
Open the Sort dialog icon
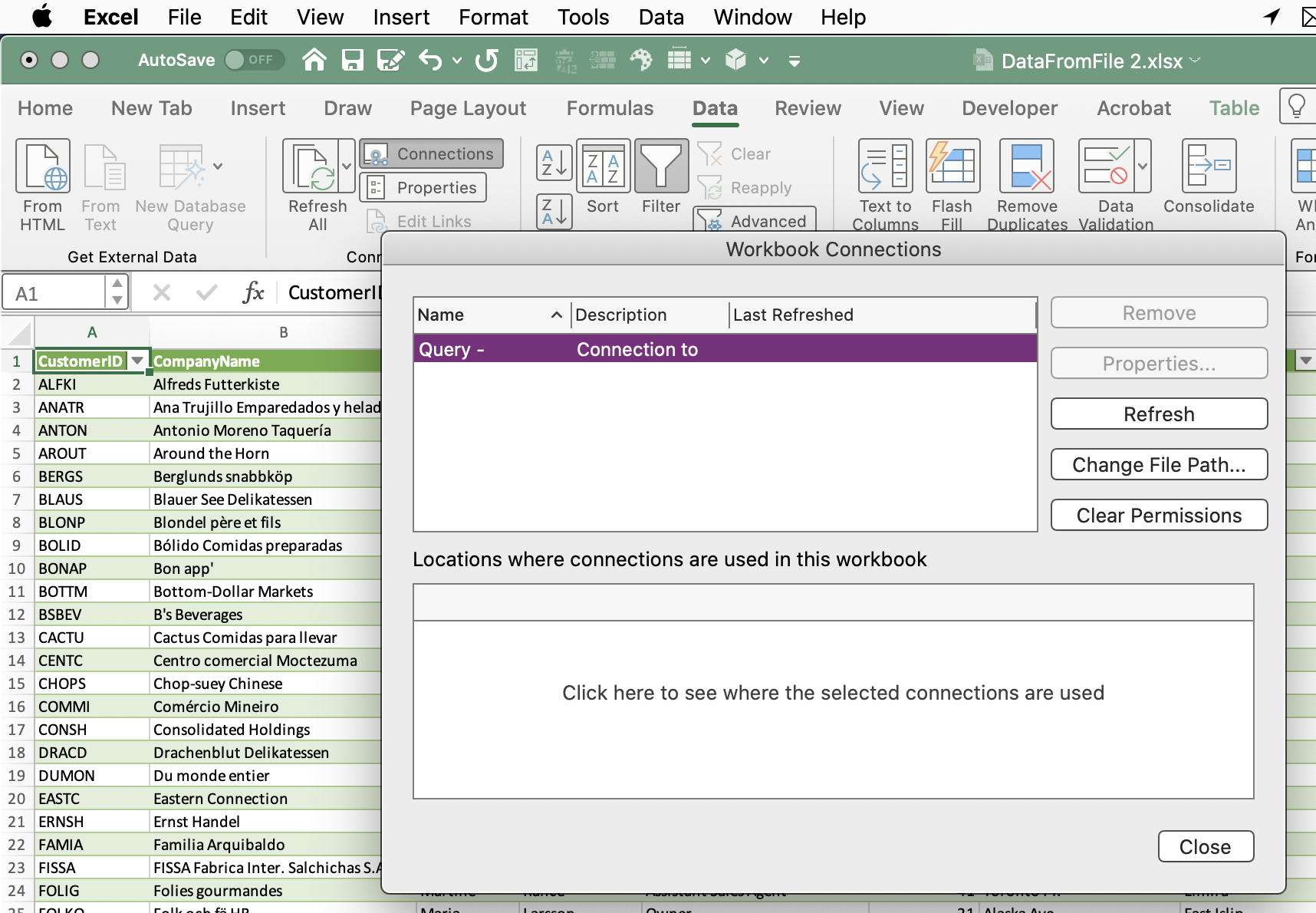[x=604, y=166]
